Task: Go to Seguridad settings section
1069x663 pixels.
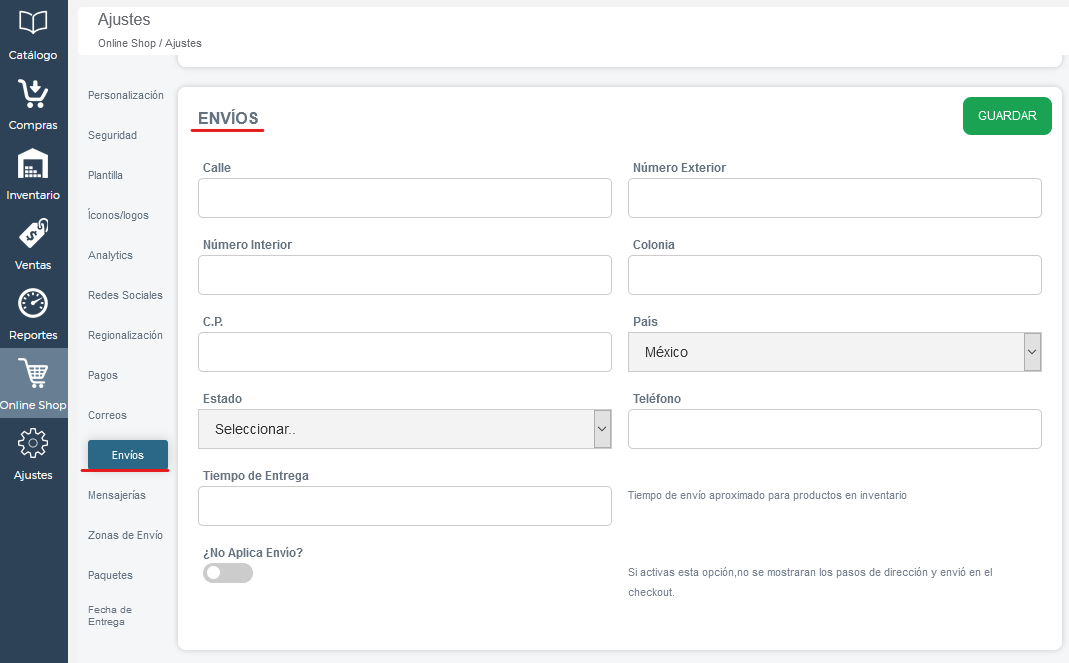Action: point(112,135)
